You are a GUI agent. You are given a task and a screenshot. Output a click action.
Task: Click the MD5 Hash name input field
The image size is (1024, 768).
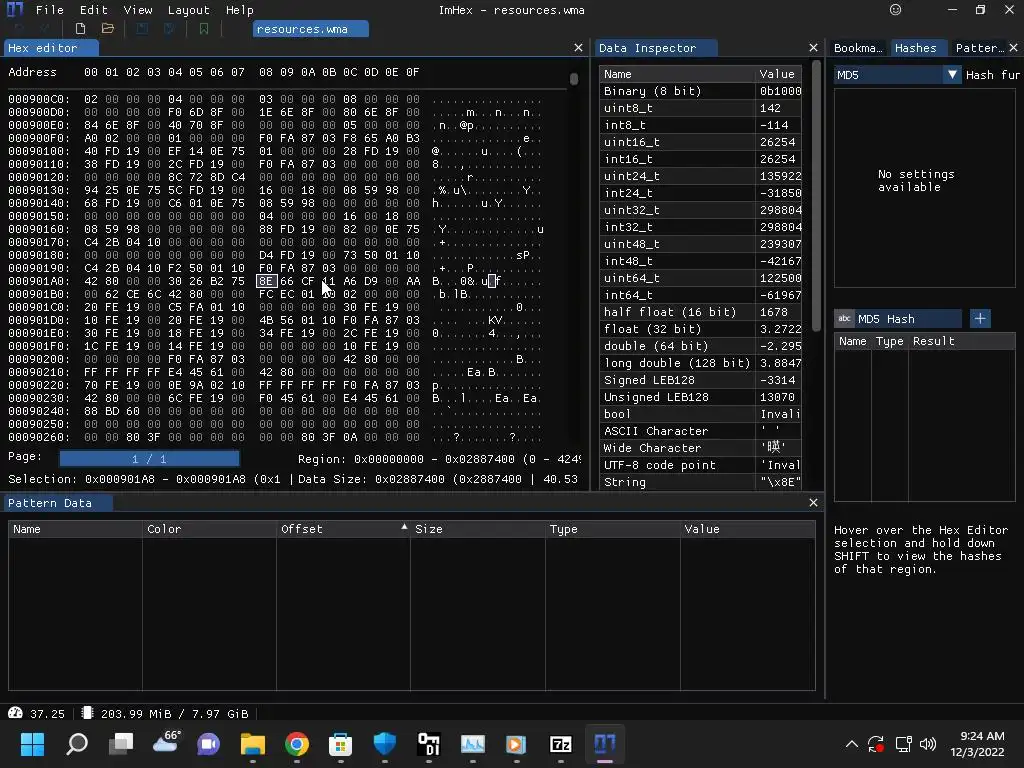pos(908,319)
